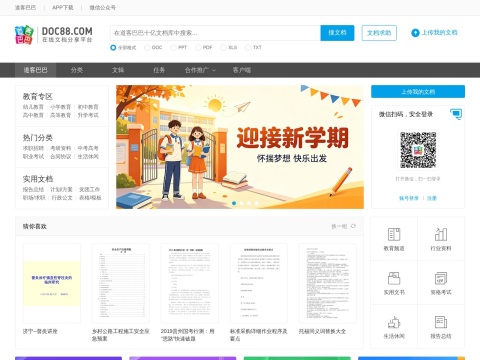The width and height of the screenshot is (480, 360).
Task: Select the TXT format radio button
Action: coord(248,48)
